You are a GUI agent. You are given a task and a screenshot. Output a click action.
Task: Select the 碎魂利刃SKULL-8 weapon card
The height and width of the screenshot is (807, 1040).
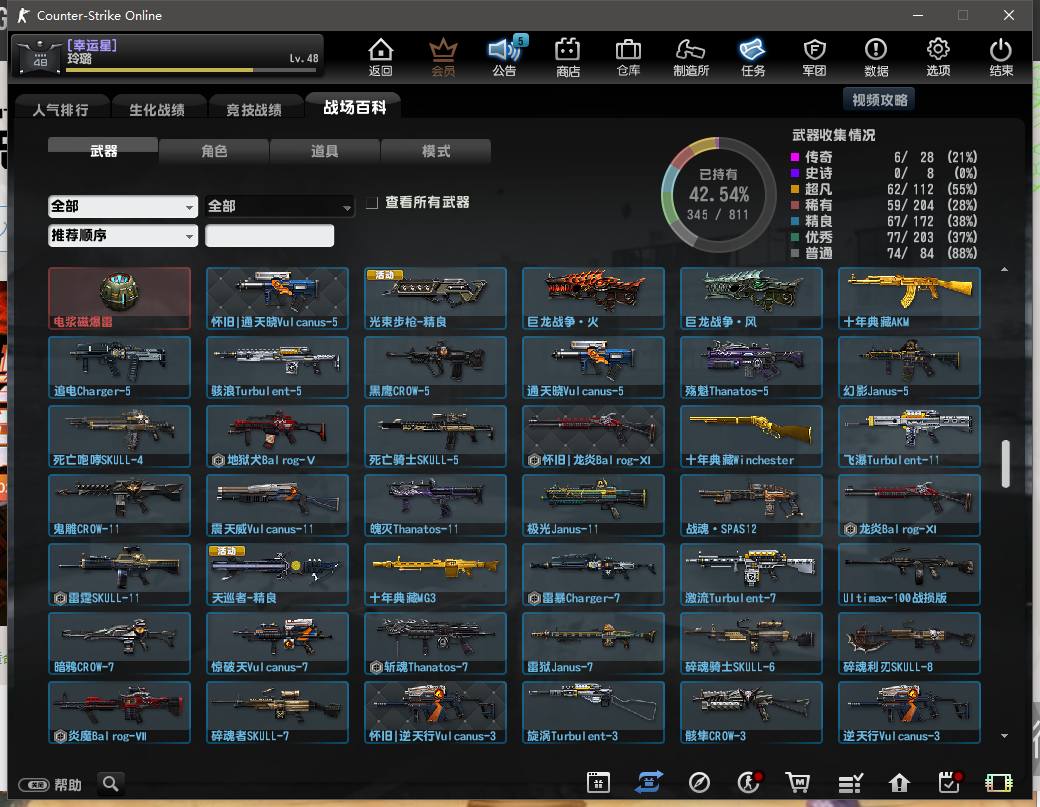tap(909, 643)
